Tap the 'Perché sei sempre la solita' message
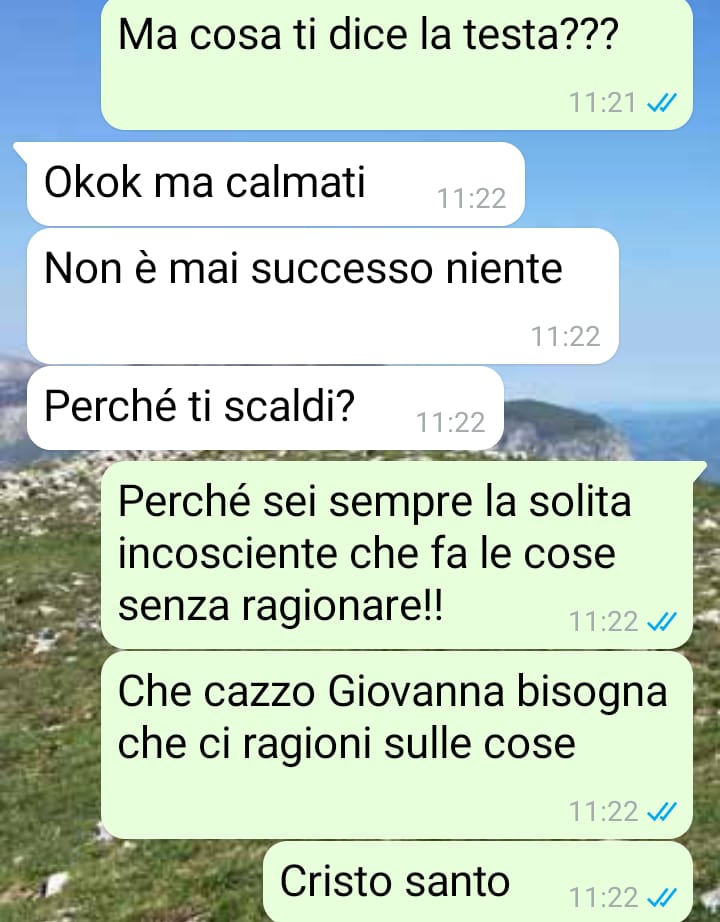The width and height of the screenshot is (720, 922). click(397, 554)
